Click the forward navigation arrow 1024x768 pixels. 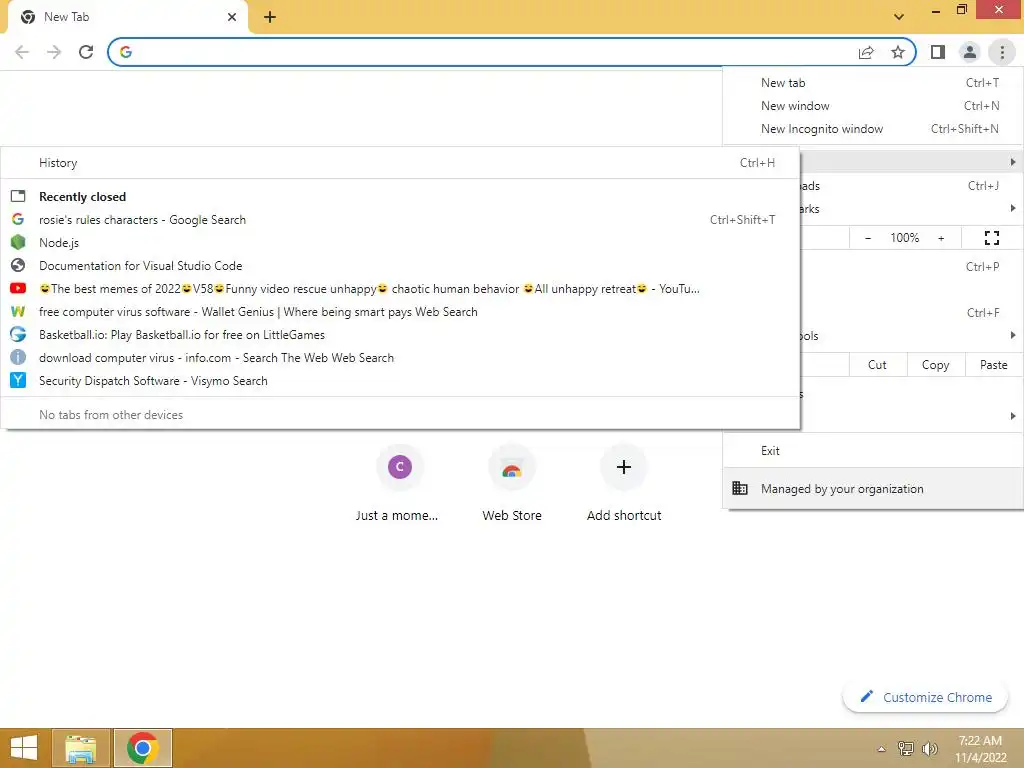coord(54,52)
